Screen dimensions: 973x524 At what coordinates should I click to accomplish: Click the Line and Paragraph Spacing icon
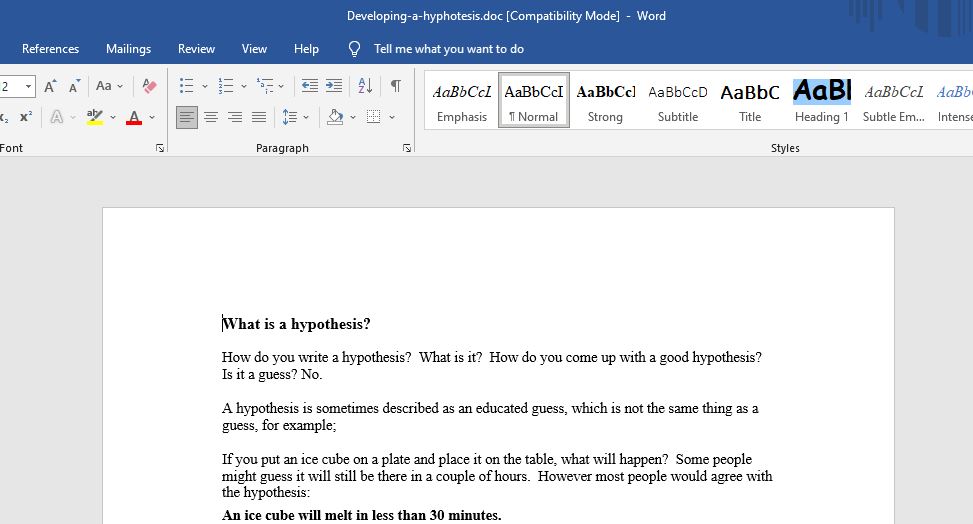289,117
